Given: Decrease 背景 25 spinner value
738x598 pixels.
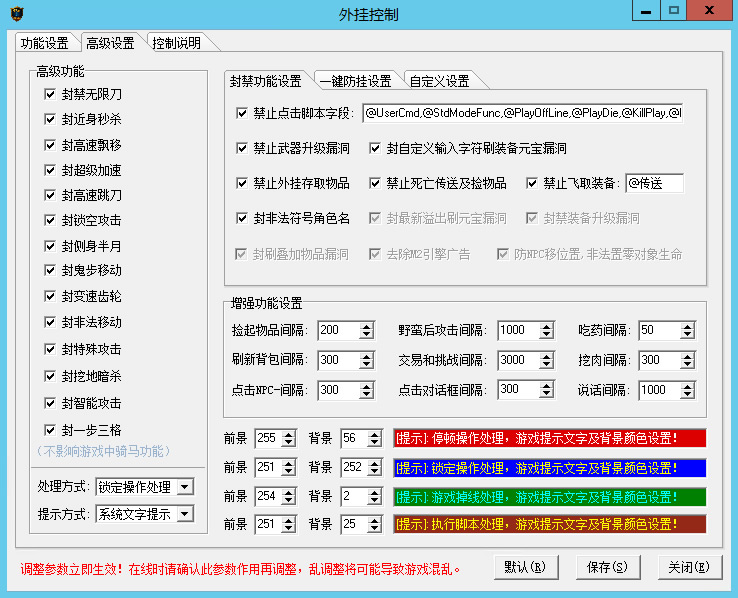Looking at the screenshot, I should coord(375,528).
